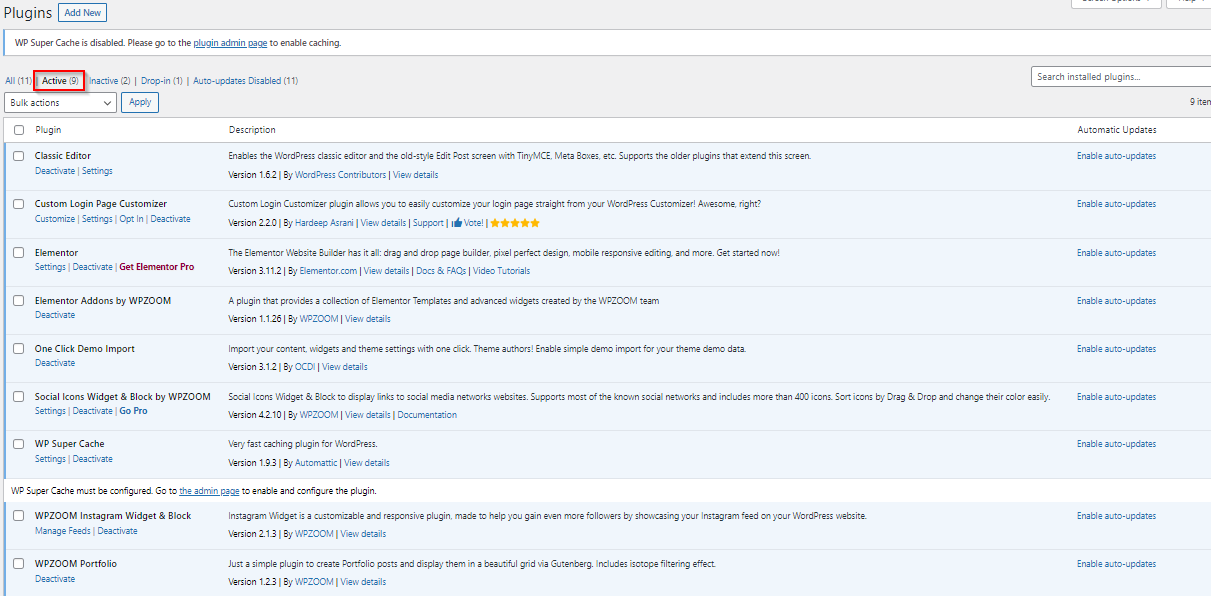Viewport: 1211px width, 596px height.
Task: Check the Custom Login Page Customizer checkbox
Action: tap(19, 204)
